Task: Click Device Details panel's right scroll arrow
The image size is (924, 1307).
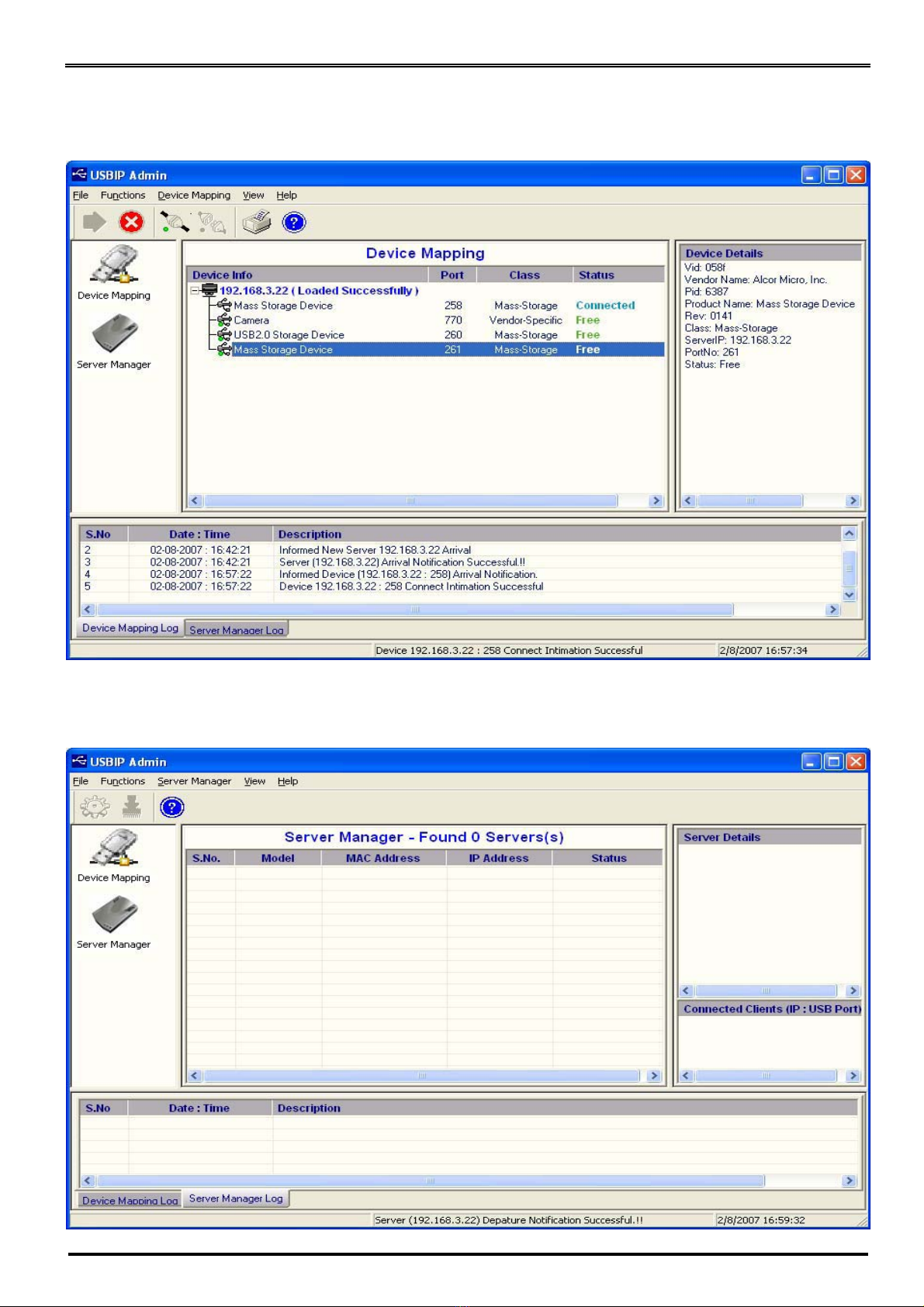Action: click(x=853, y=501)
